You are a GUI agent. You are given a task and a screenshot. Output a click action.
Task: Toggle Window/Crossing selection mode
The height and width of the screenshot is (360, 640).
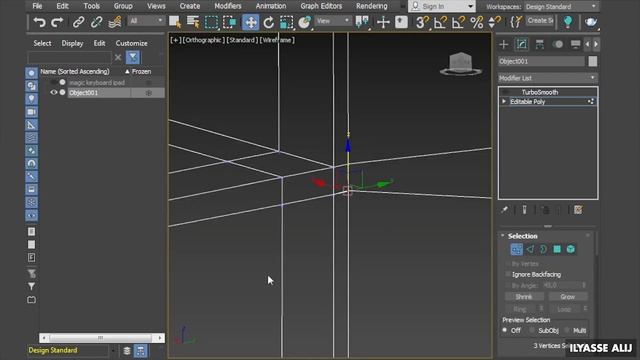tap(229, 22)
